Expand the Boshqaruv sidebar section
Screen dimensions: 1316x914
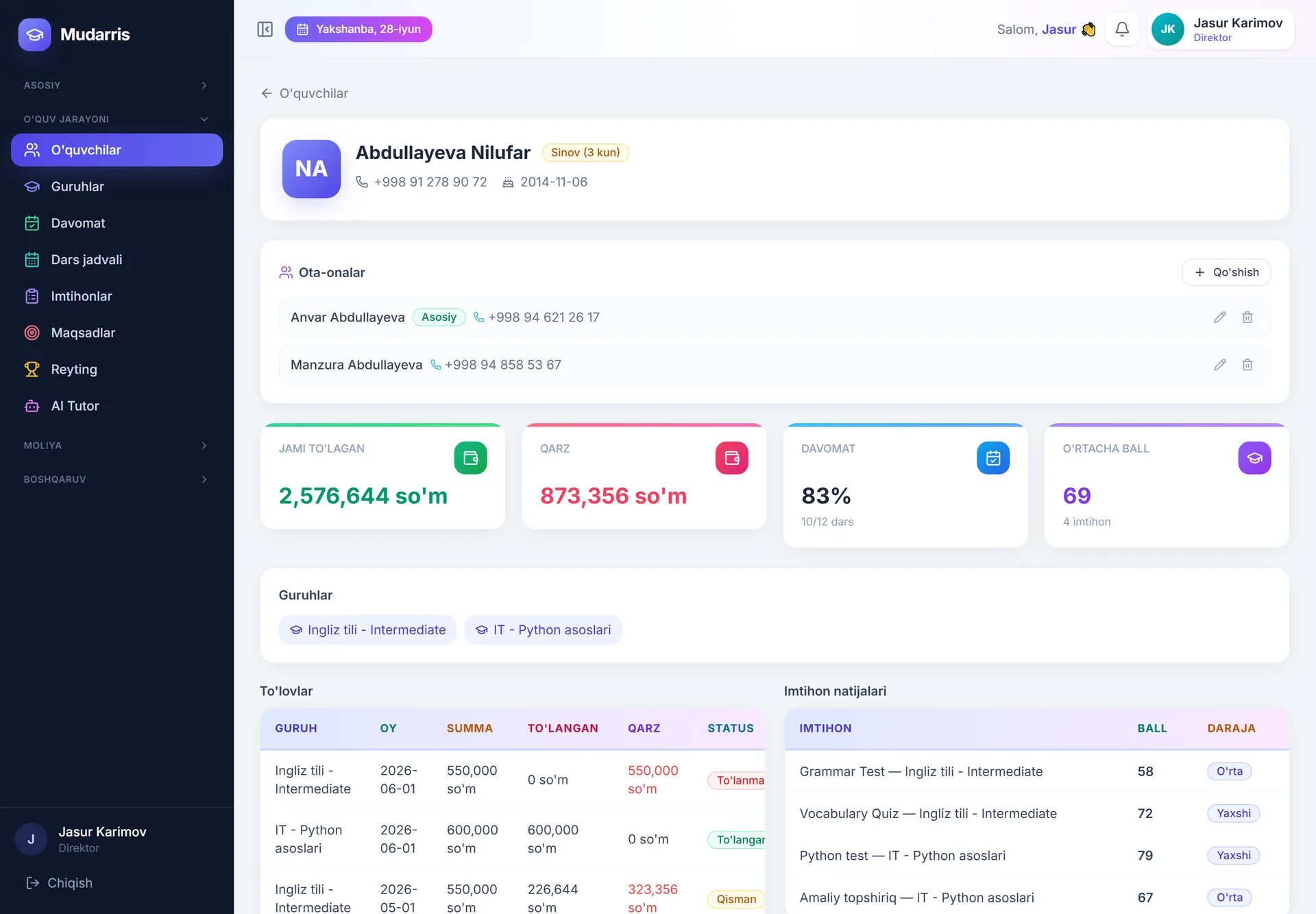pos(117,479)
